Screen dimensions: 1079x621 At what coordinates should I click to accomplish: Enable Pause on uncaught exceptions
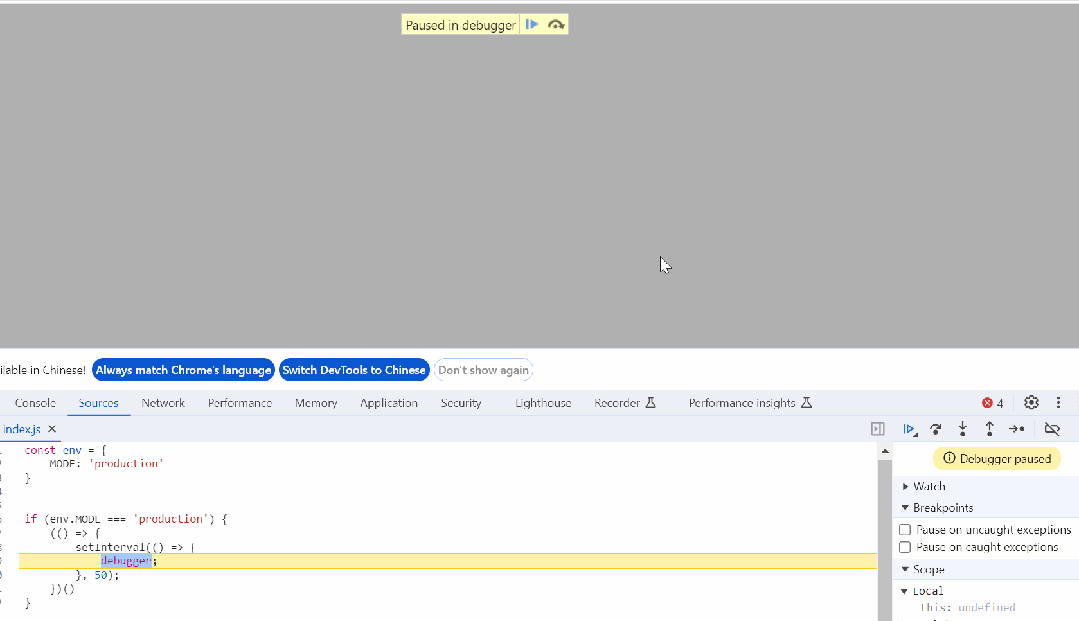905,529
